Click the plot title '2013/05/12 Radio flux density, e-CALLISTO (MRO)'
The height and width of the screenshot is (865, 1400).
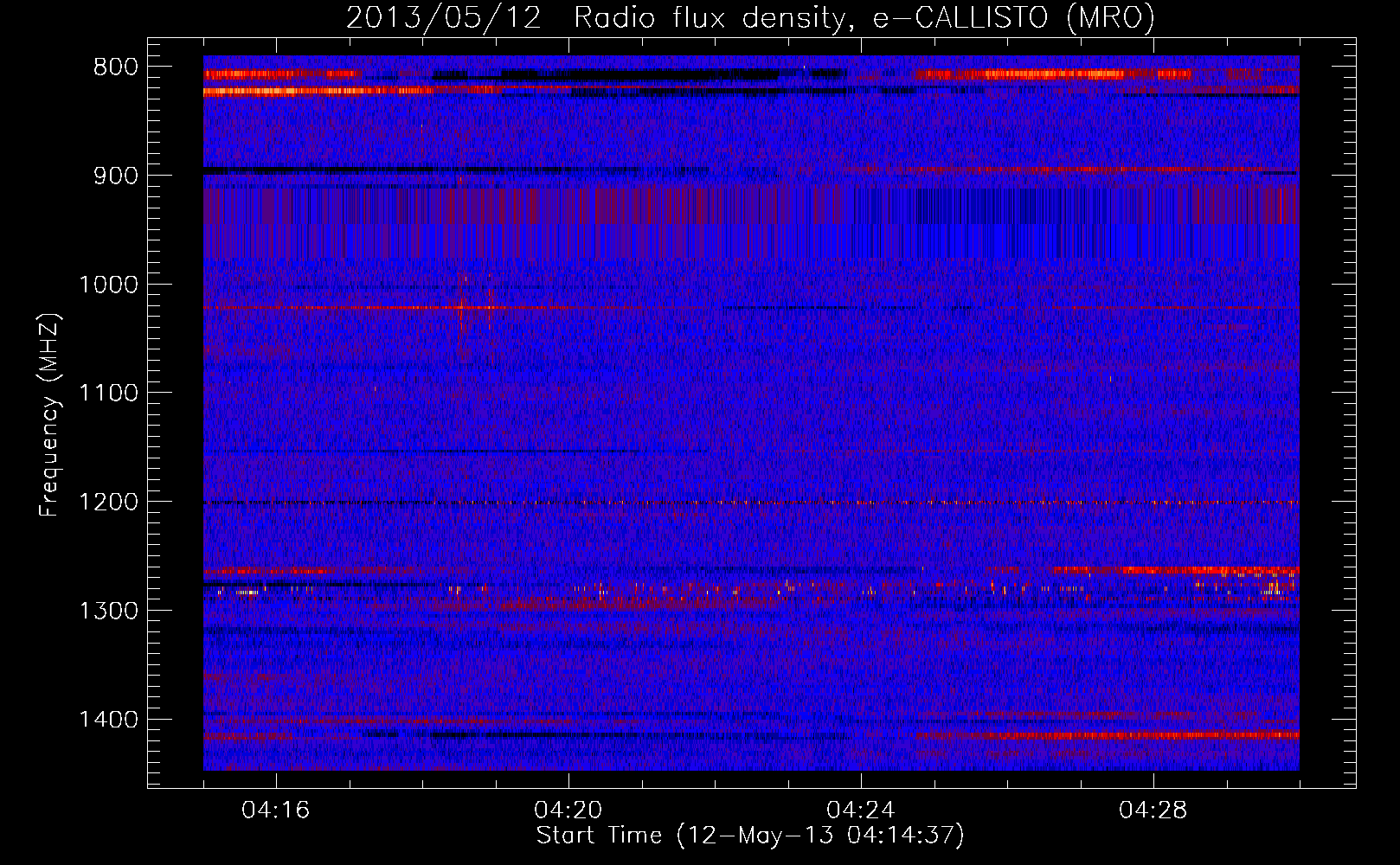(750, 18)
